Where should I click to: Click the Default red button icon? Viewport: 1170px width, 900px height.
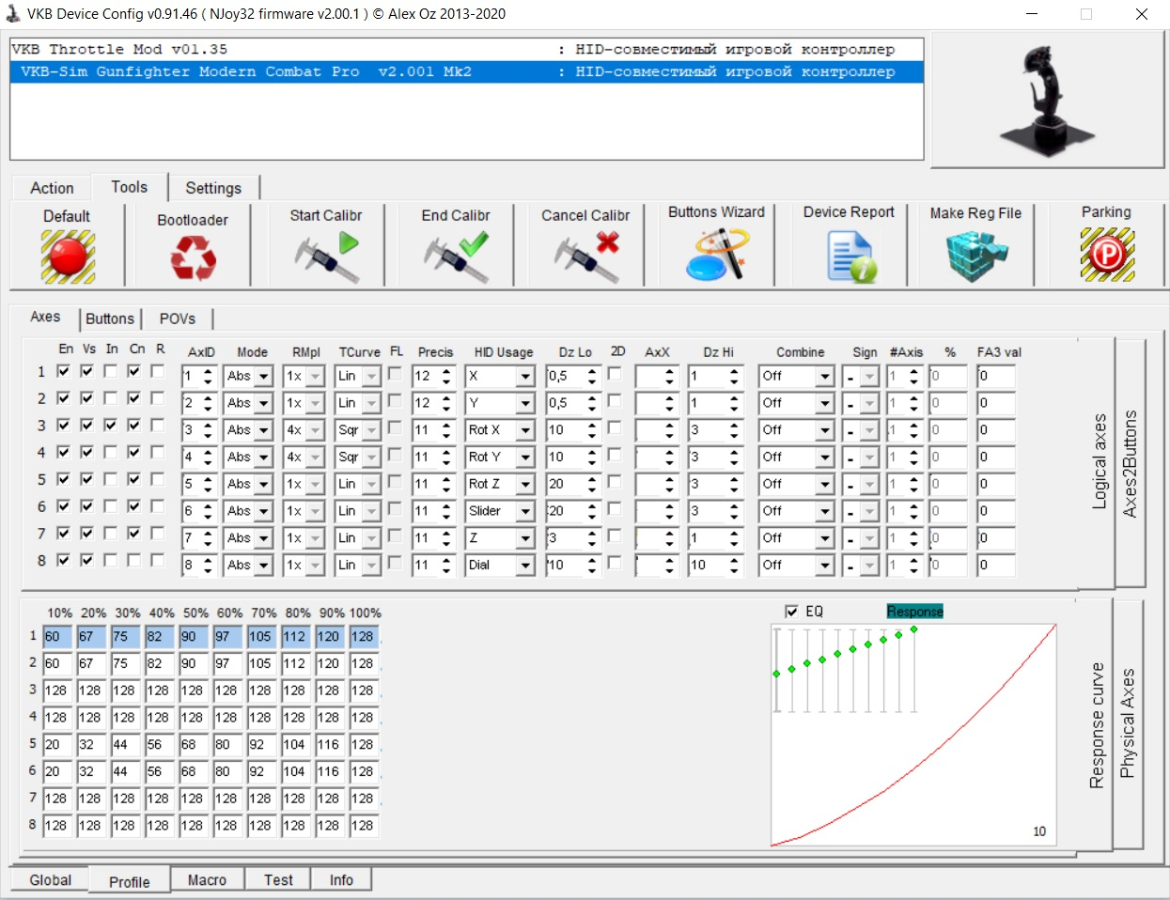[67, 257]
